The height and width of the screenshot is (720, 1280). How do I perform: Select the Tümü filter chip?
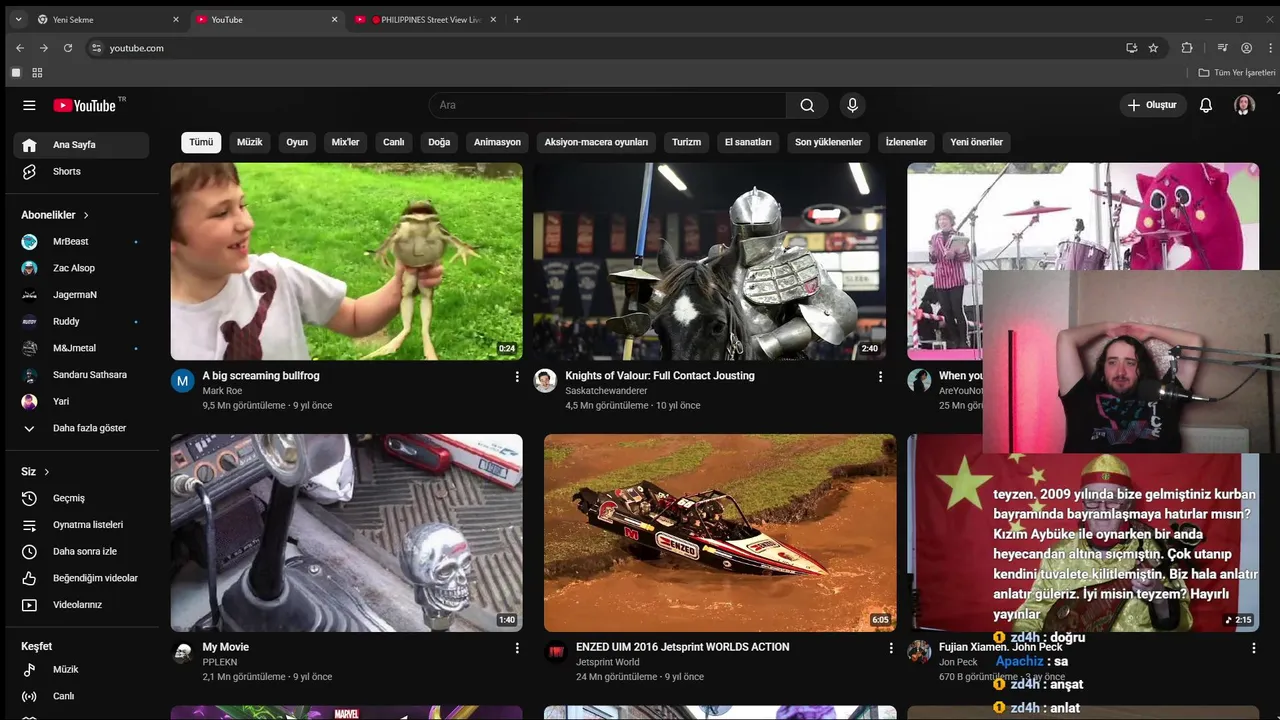(x=201, y=142)
